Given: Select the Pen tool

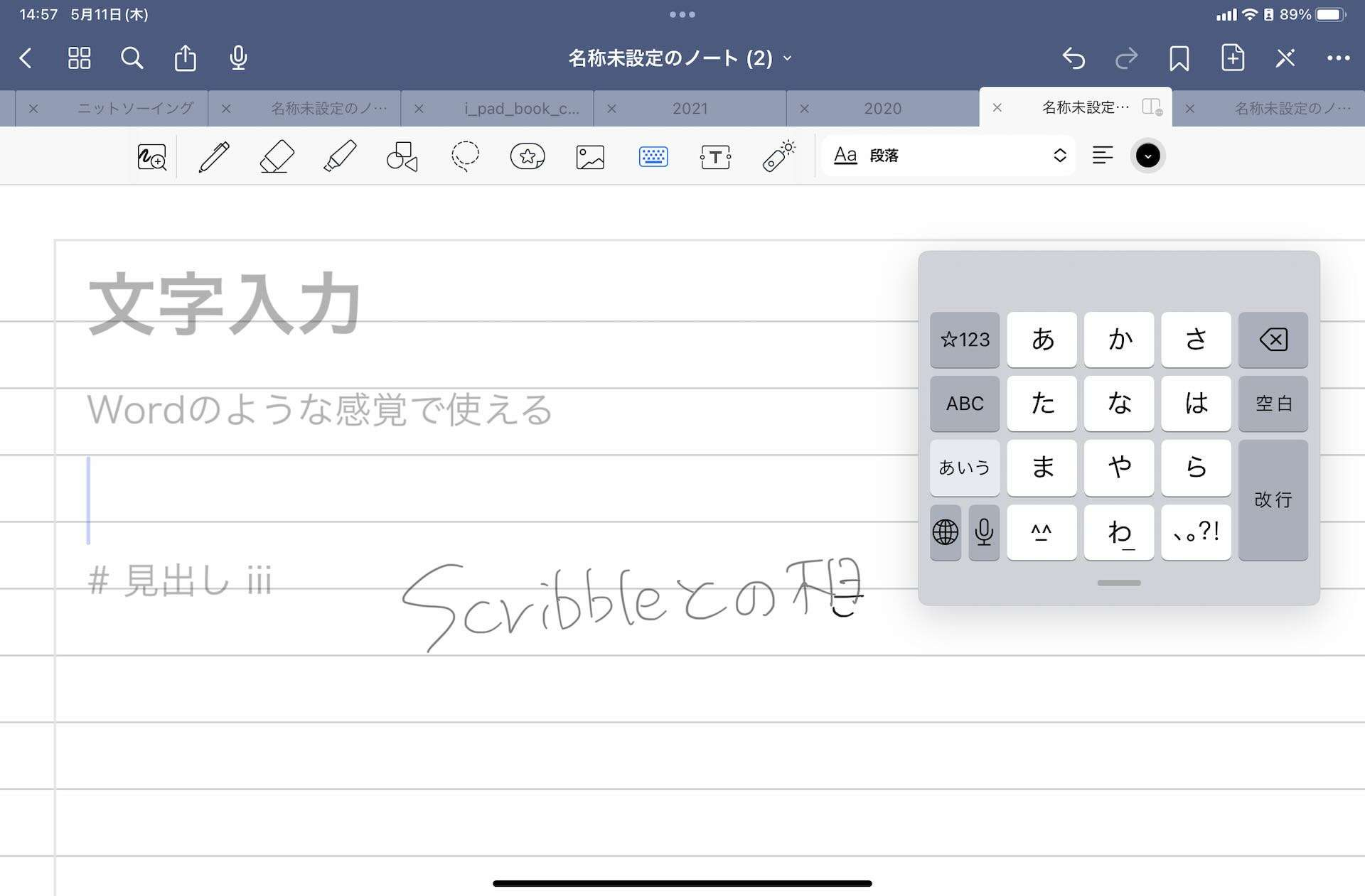Looking at the screenshot, I should coord(214,156).
